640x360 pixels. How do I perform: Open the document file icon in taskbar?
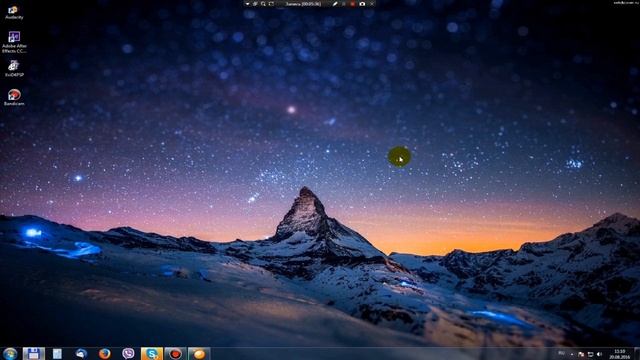(57, 353)
